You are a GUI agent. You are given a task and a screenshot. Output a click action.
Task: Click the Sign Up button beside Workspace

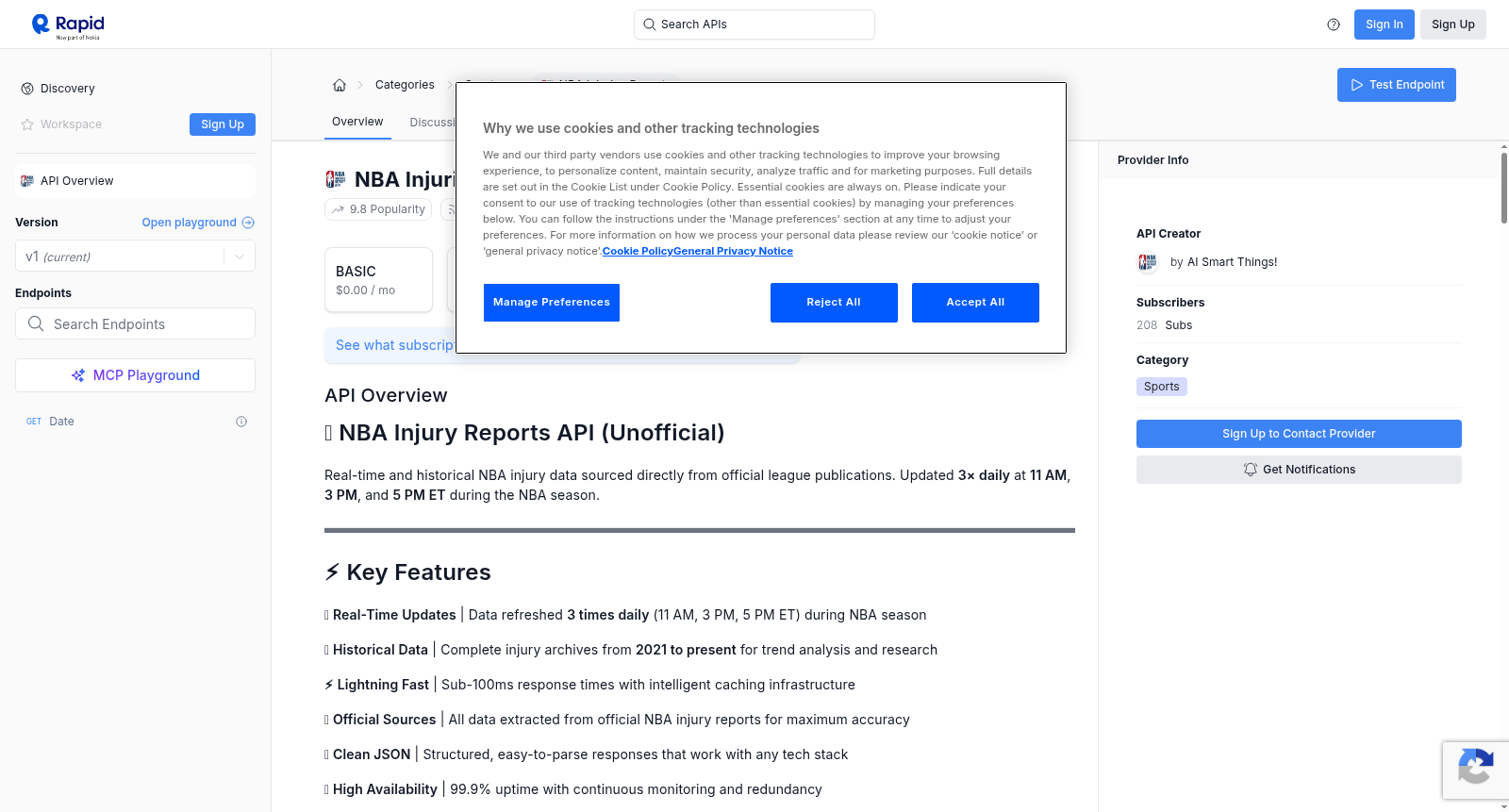(x=223, y=124)
